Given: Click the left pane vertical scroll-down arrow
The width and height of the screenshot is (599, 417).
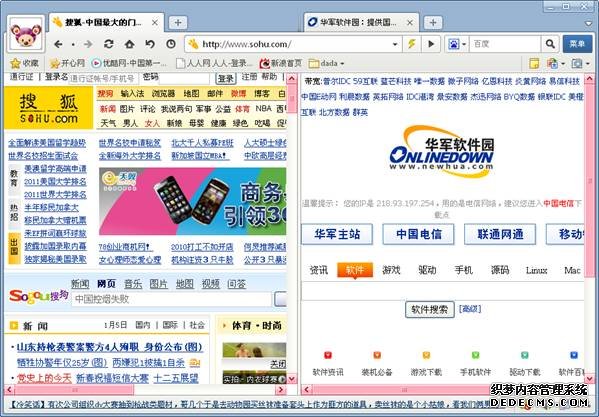Looking at the screenshot, I should 291,378.
